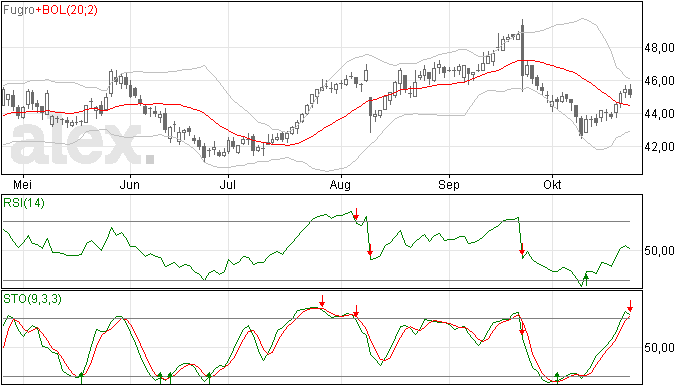Click the Aug month label
The image size is (690, 387).
(340, 185)
